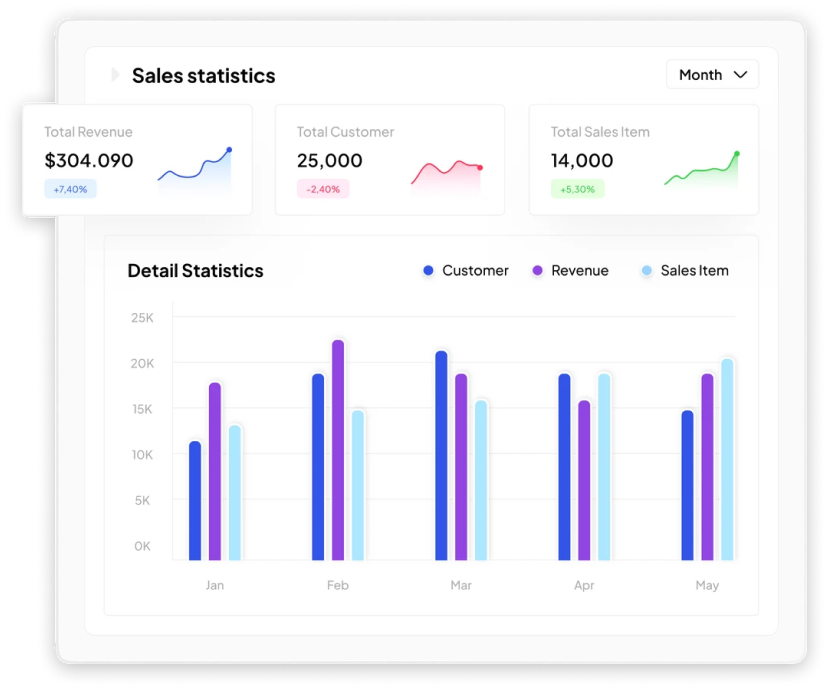Click the 5K y-axis label
The image size is (829, 690).
[x=142, y=500]
